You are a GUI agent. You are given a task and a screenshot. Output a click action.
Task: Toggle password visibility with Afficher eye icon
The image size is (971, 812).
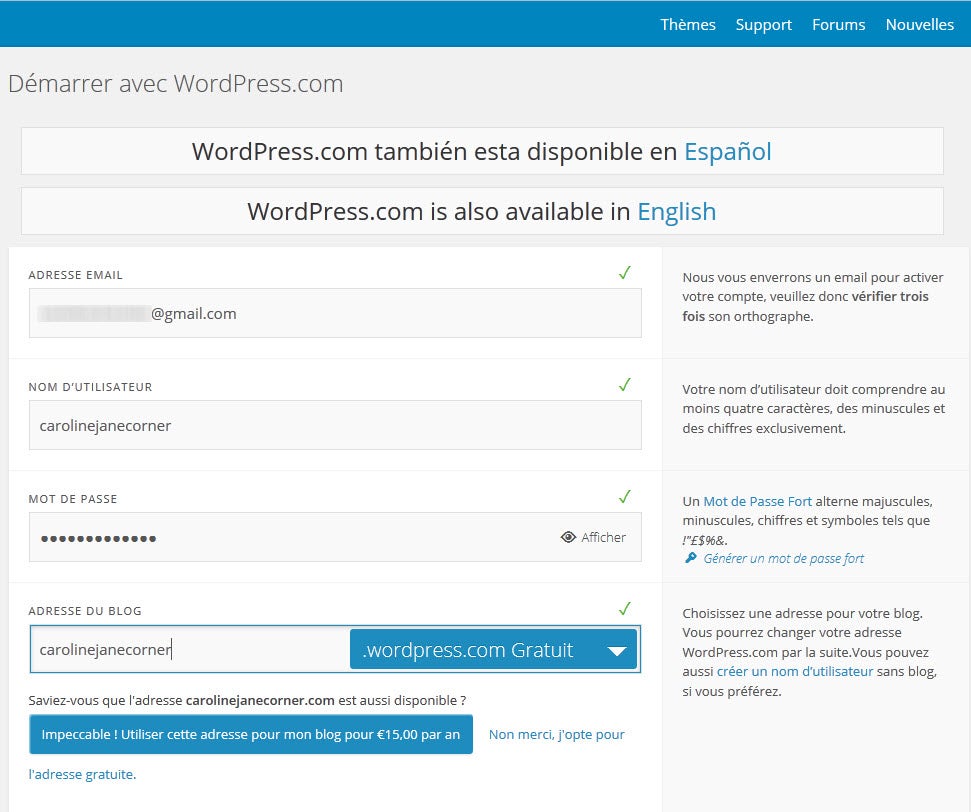click(569, 538)
